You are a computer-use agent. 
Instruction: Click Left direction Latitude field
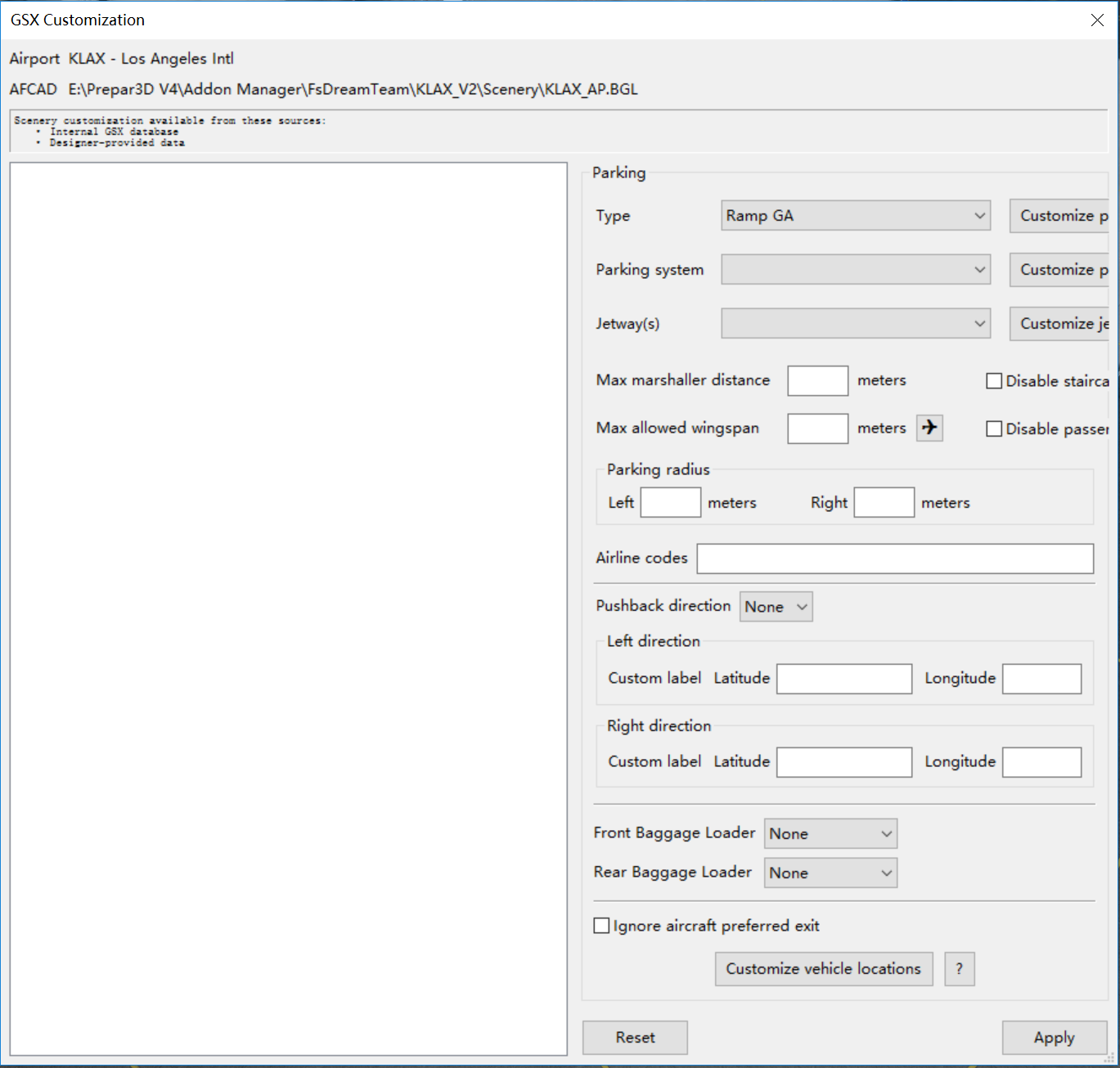click(843, 679)
